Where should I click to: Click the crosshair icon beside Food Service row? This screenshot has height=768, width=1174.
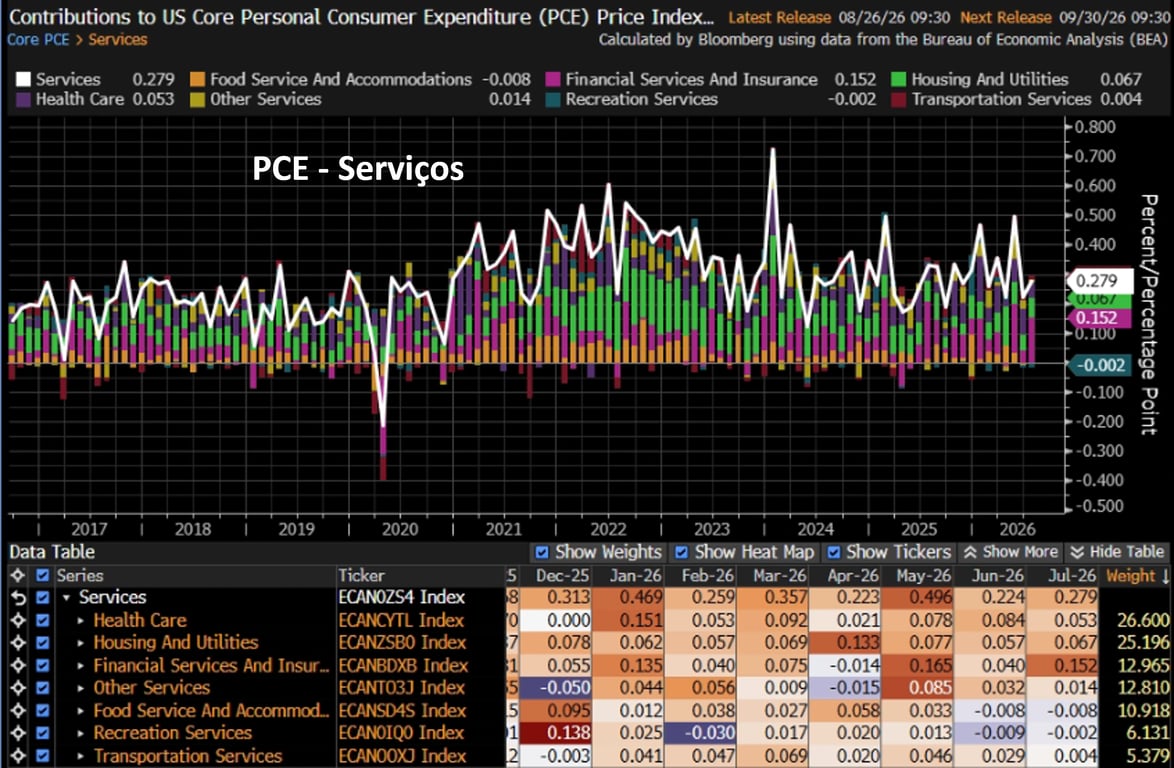pyautogui.click(x=17, y=710)
